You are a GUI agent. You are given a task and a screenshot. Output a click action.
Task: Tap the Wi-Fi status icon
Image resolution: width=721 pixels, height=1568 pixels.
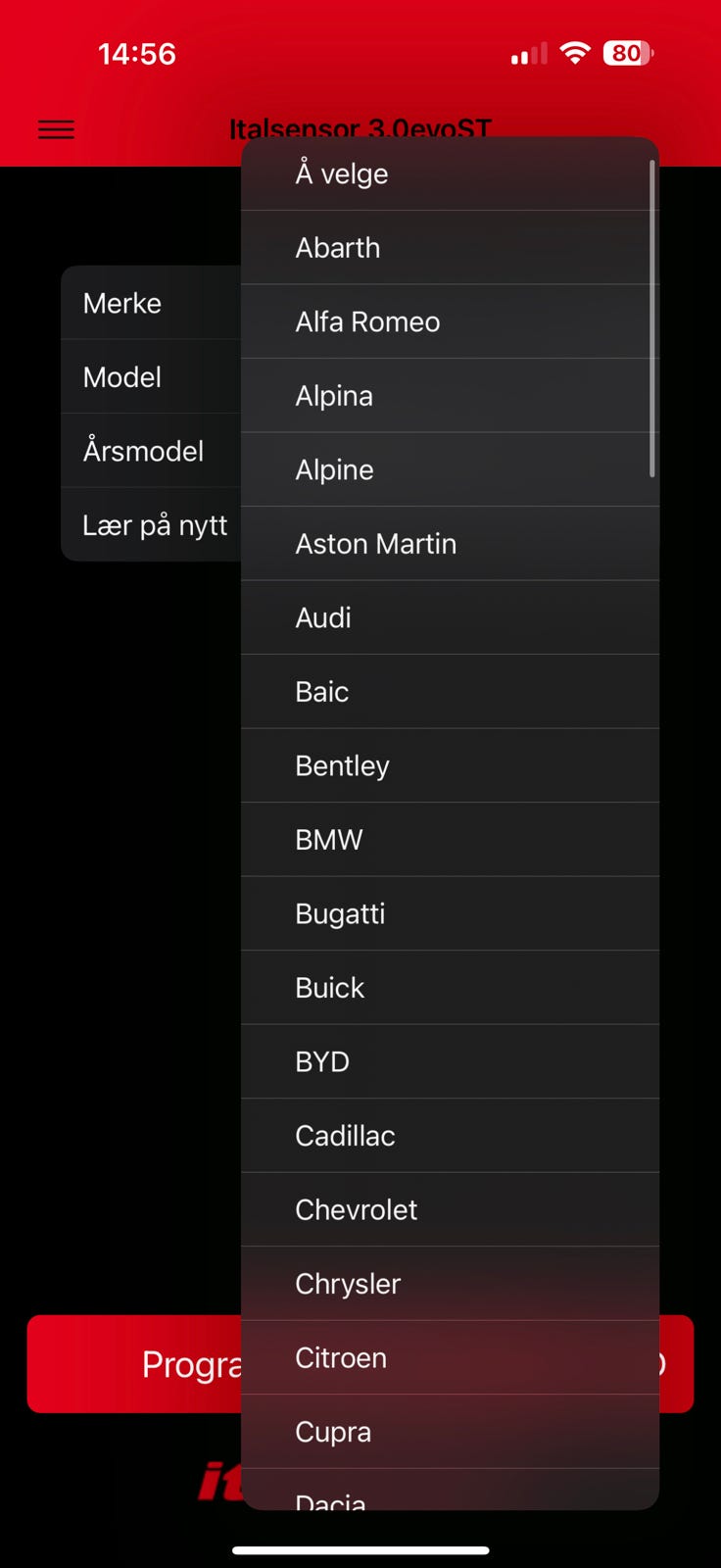pyautogui.click(x=575, y=53)
